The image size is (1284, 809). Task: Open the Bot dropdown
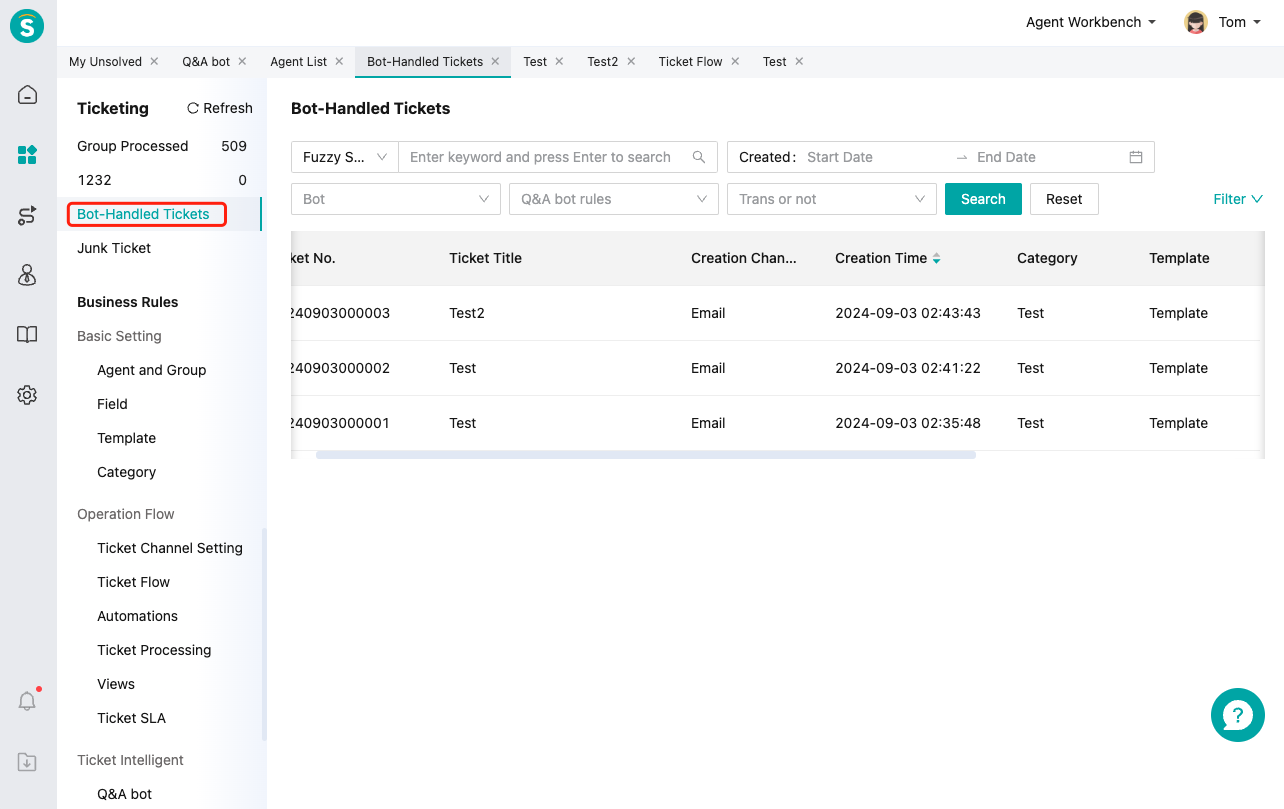coord(396,199)
